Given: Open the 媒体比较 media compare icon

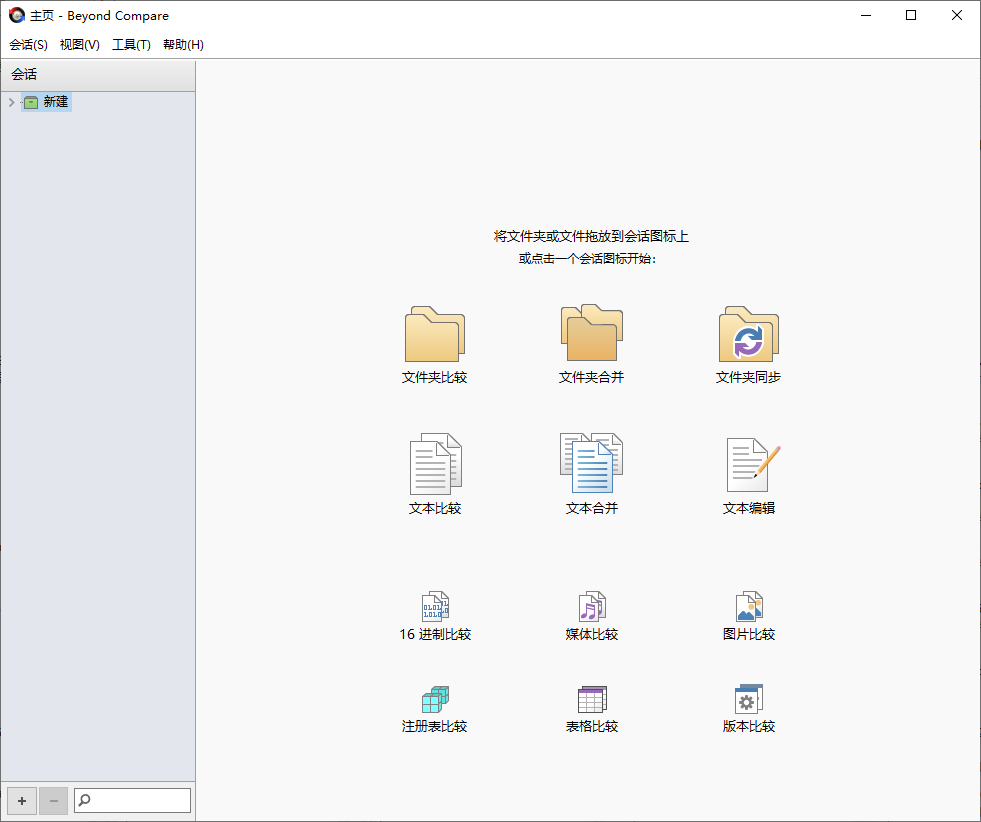Looking at the screenshot, I should click(592, 606).
